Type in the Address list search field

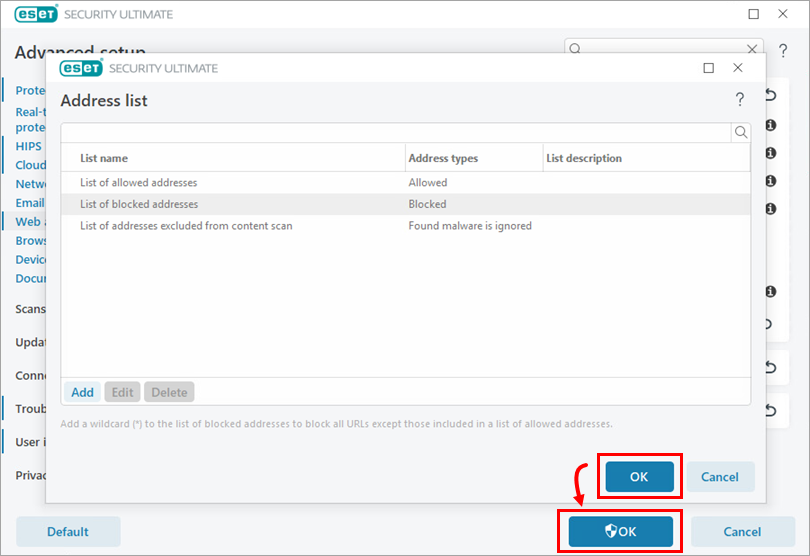[395, 132]
